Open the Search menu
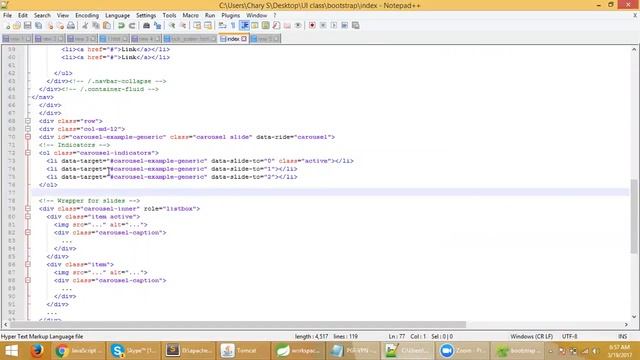This screenshot has height=360, width=640. click(42, 15)
